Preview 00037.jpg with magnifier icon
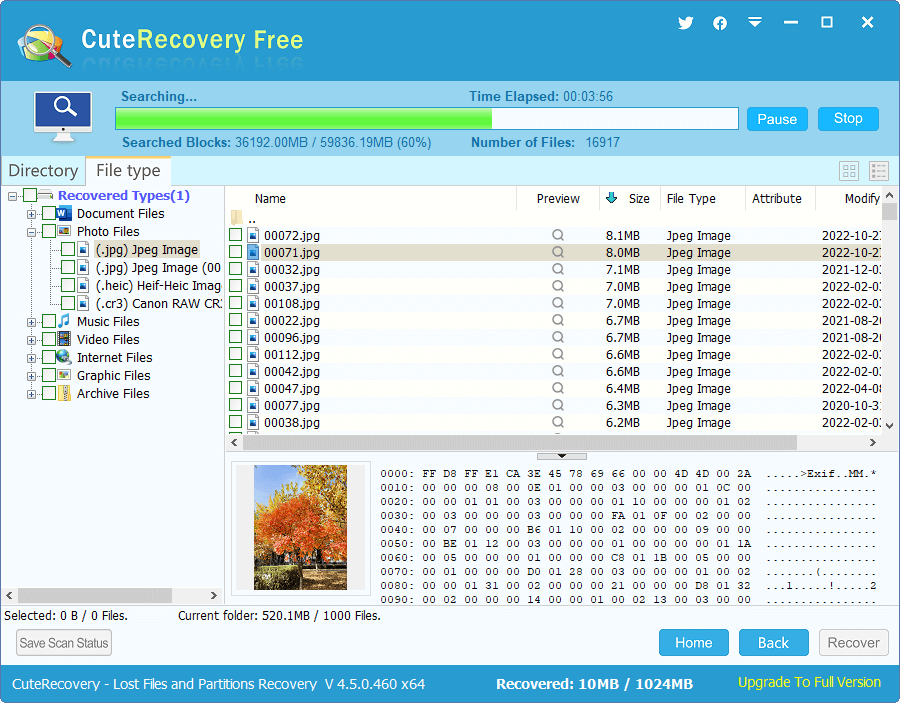This screenshot has width=900, height=703. click(557, 286)
